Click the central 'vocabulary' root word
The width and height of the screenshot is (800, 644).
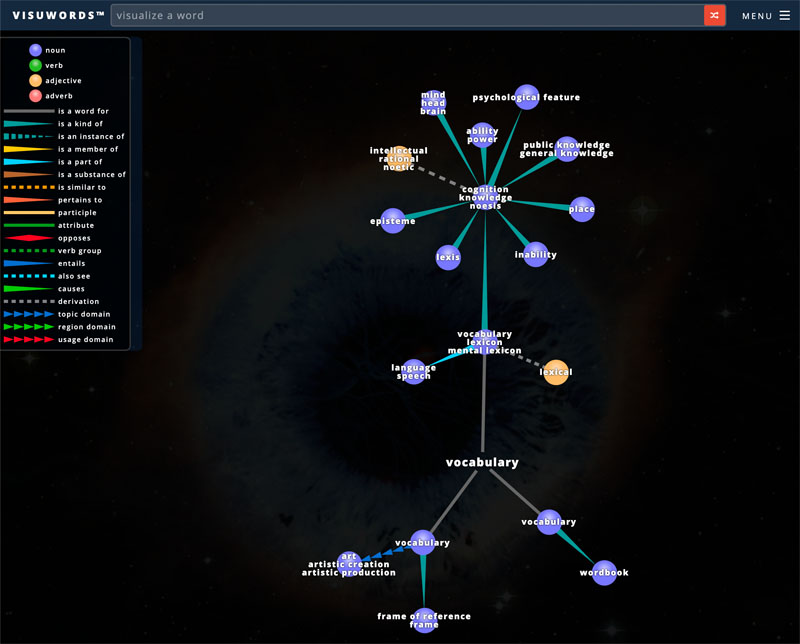(482, 462)
